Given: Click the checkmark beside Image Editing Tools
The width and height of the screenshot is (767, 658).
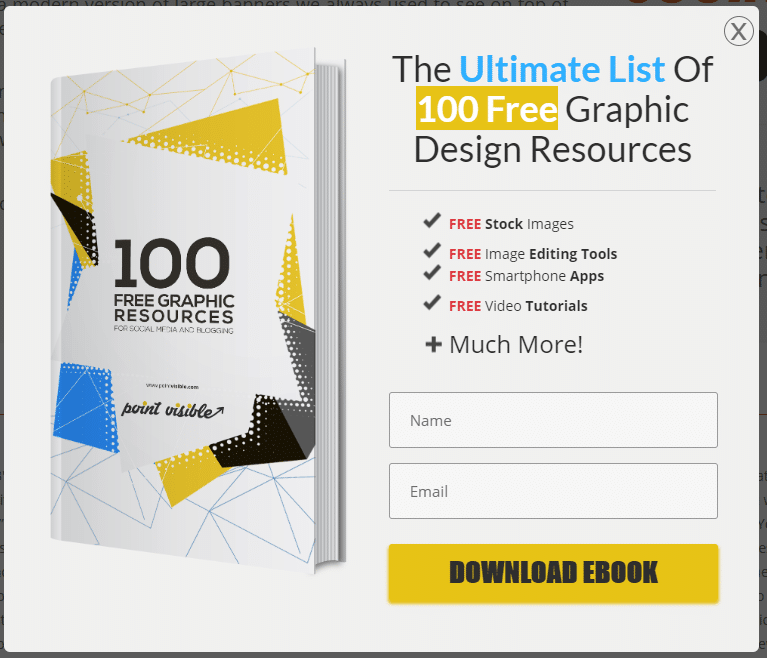Looking at the screenshot, I should pyautogui.click(x=432, y=252).
